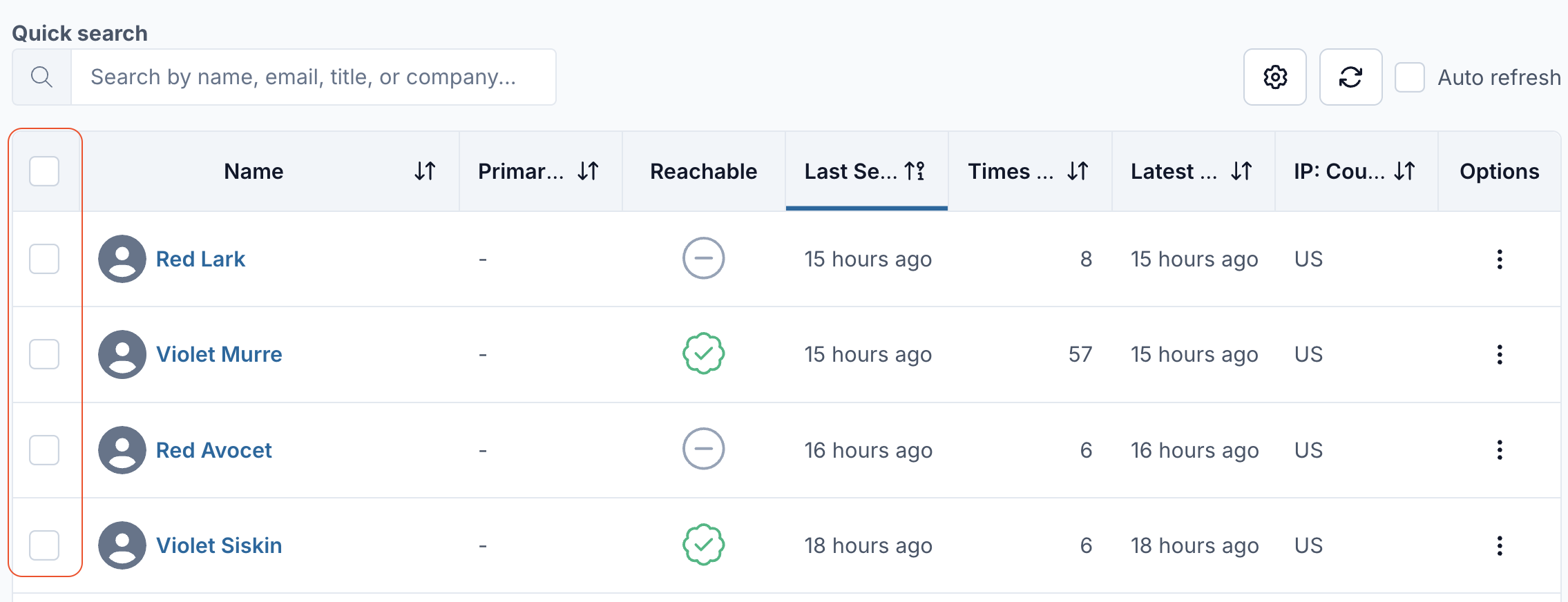
Task: Open options menu for Red Lark
Action: click(1500, 259)
